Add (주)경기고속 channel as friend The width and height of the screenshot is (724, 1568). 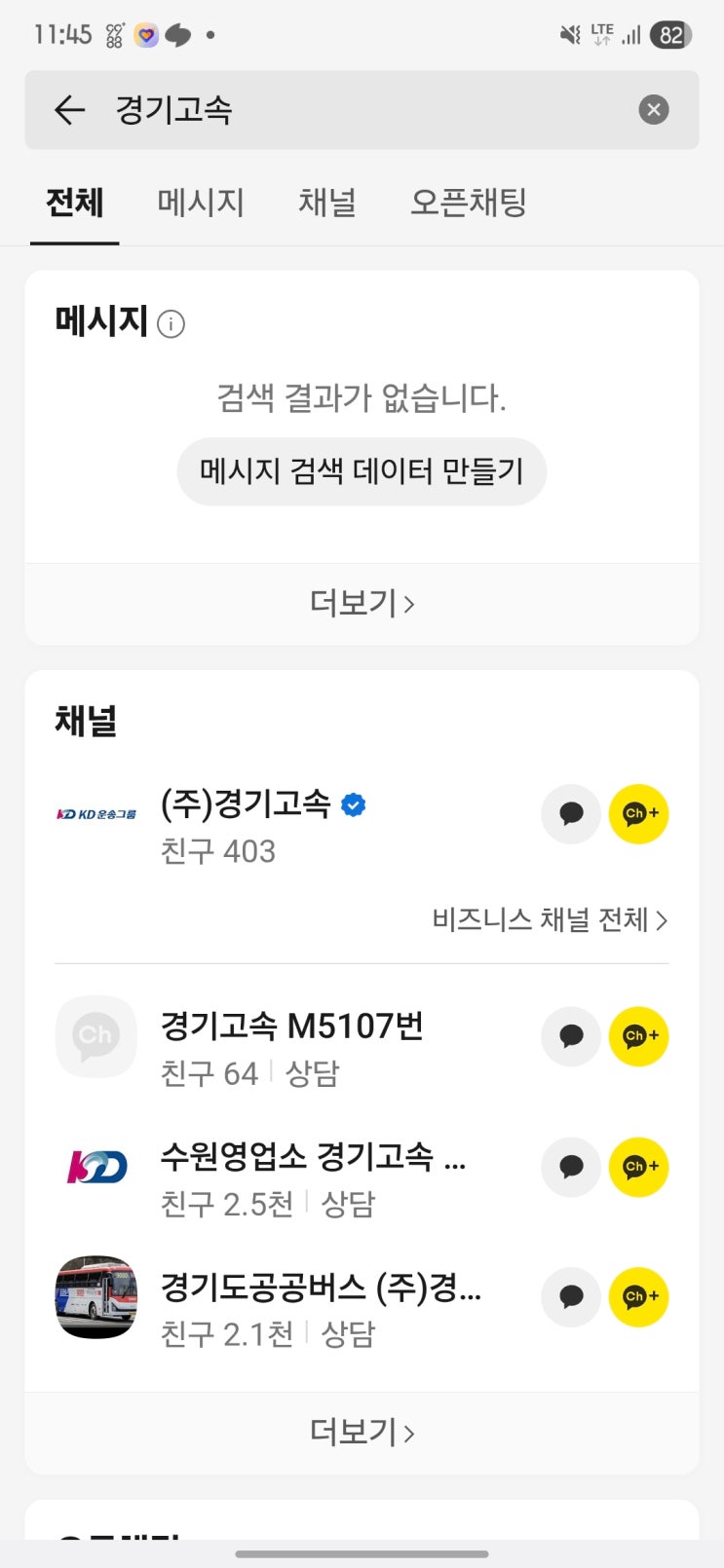coord(638,813)
